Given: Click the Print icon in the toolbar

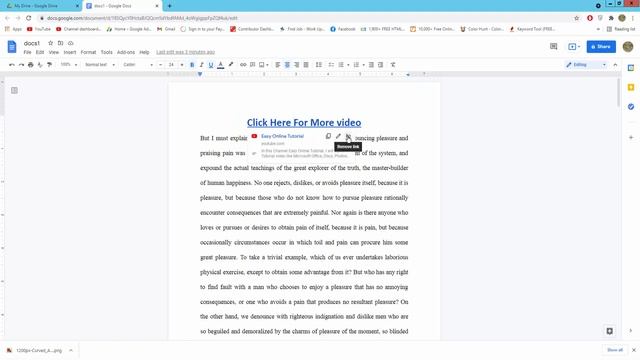Looking at the screenshot, I should click(31, 65).
